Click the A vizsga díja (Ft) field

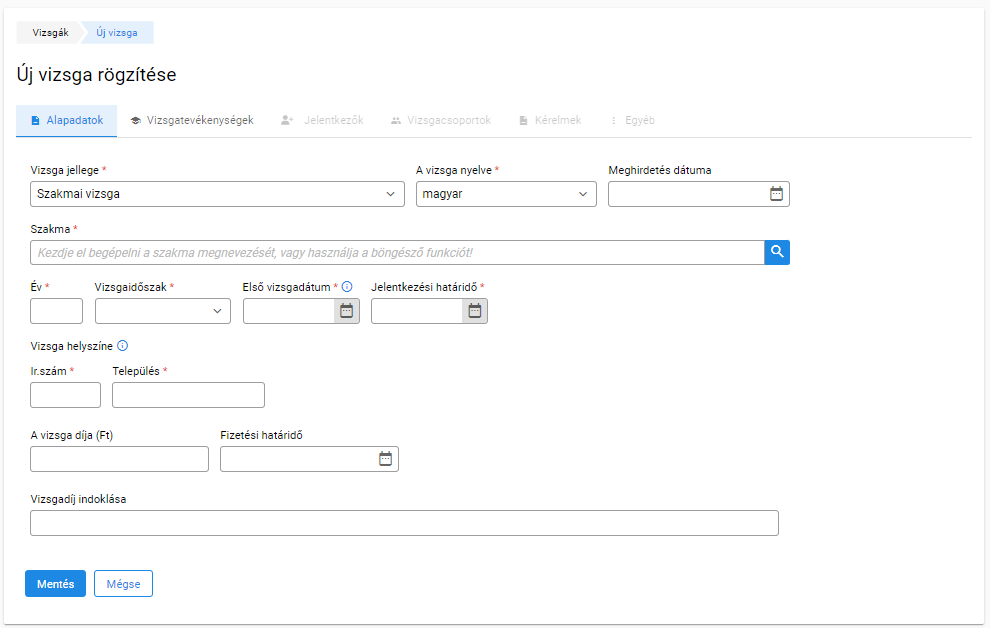(x=119, y=459)
